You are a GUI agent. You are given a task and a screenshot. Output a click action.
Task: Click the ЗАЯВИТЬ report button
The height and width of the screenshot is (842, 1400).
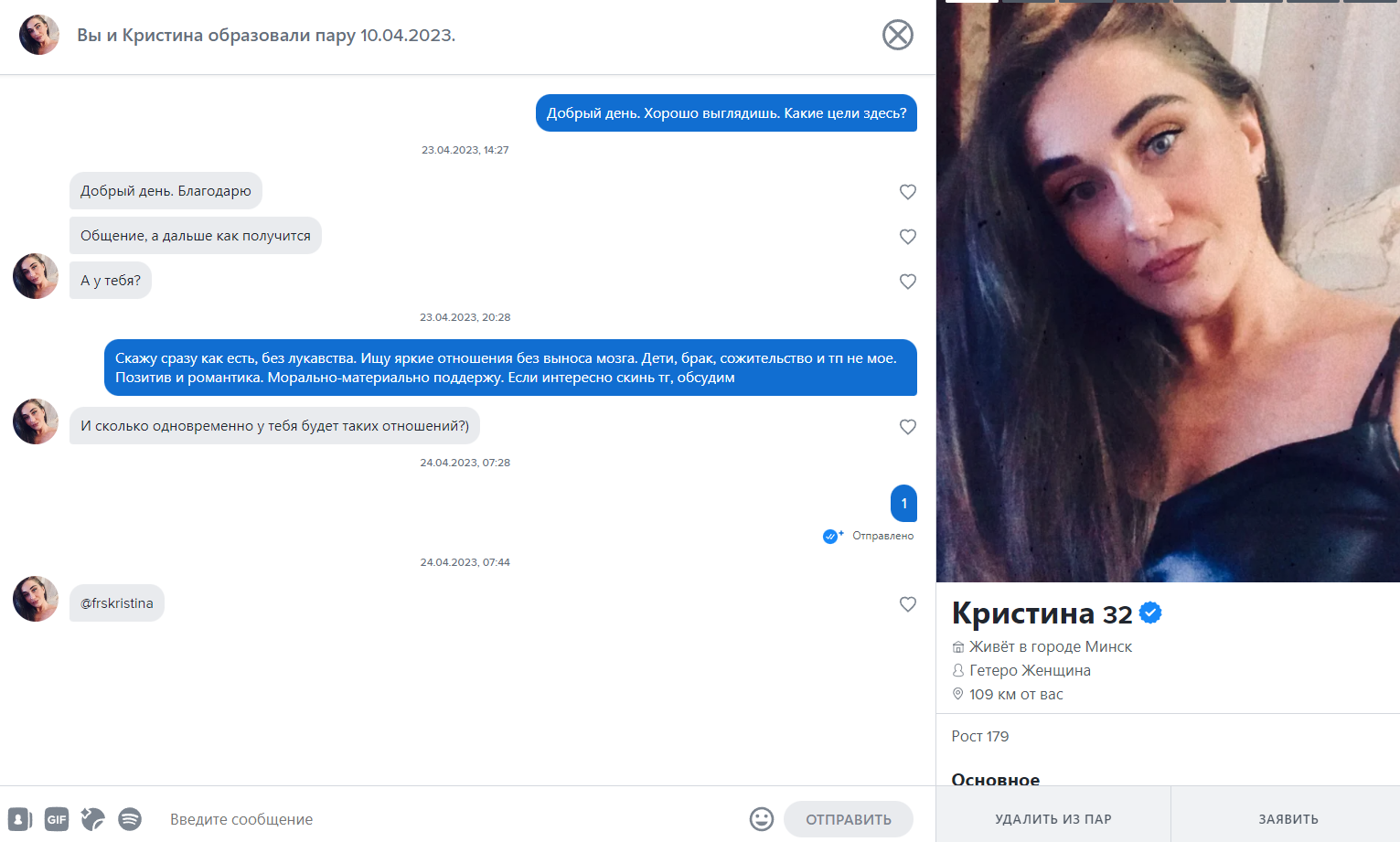(x=1288, y=819)
